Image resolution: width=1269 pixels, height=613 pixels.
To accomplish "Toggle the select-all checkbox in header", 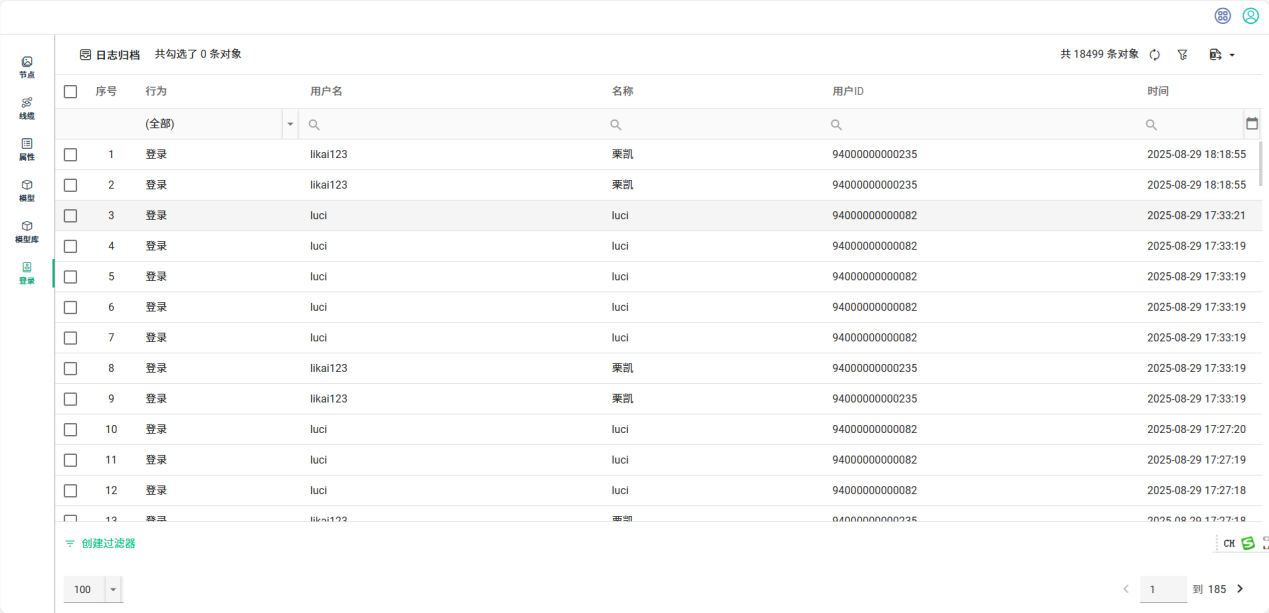I will coord(70,92).
